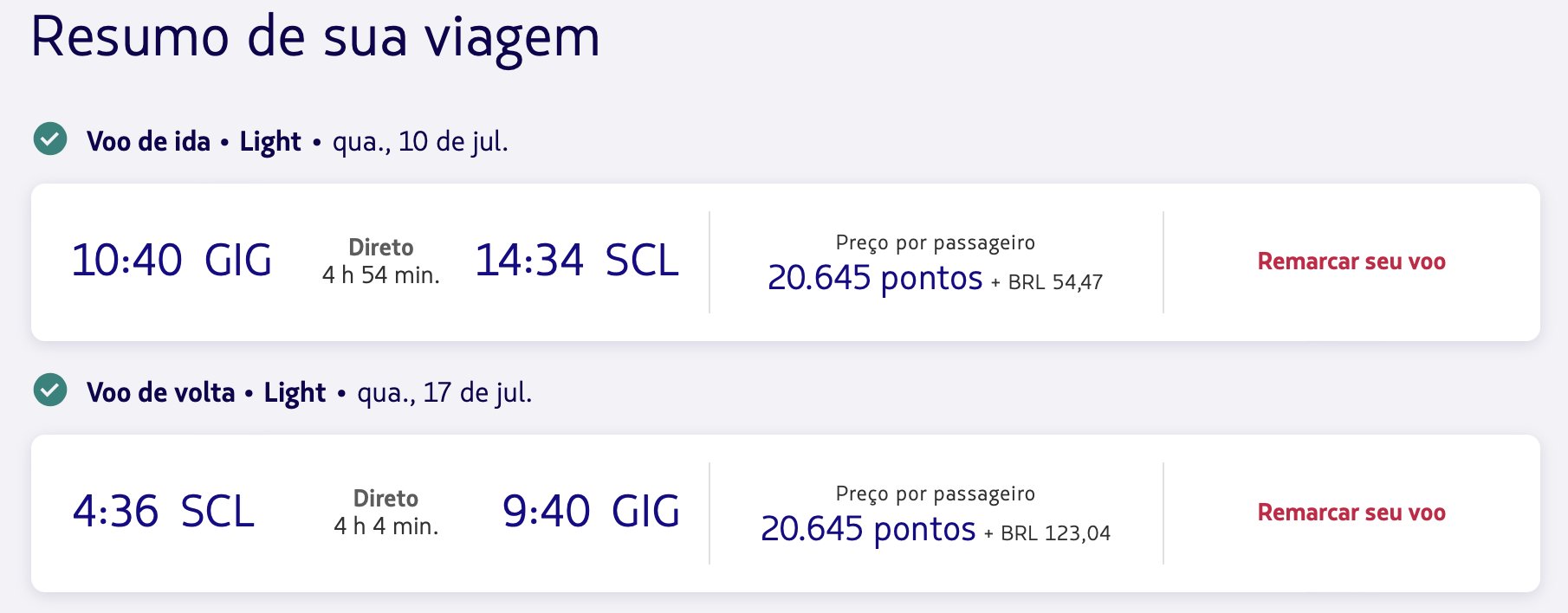Click the BRL 123,04 fee amount

coord(1055,533)
